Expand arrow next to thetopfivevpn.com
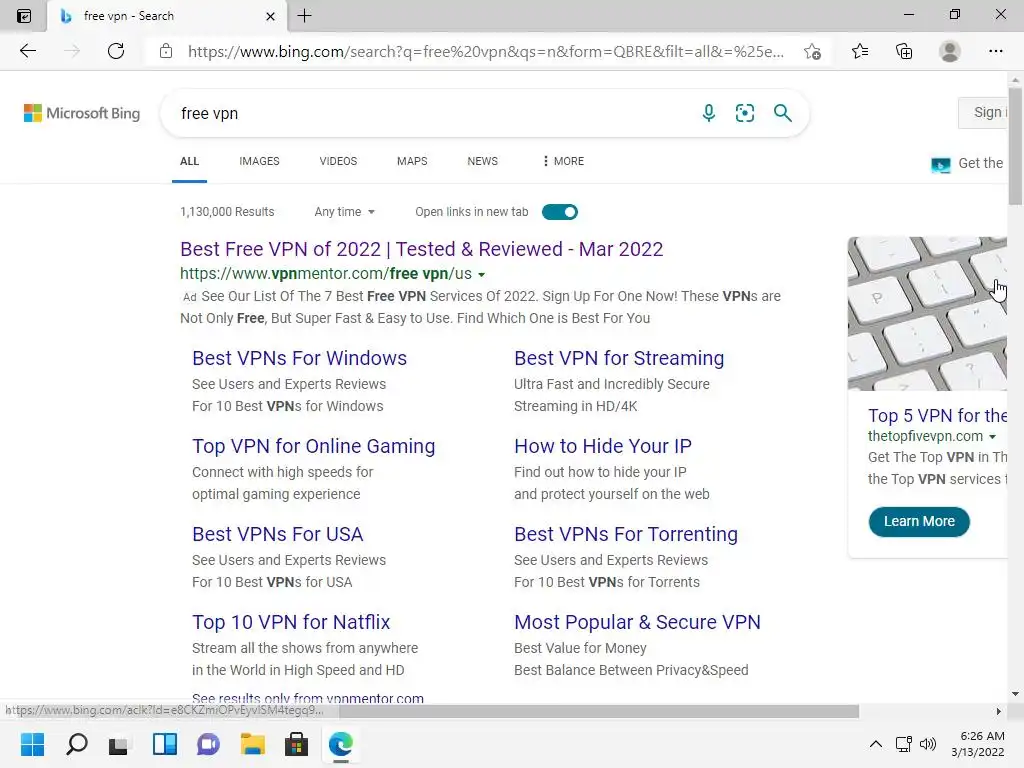 992,436
